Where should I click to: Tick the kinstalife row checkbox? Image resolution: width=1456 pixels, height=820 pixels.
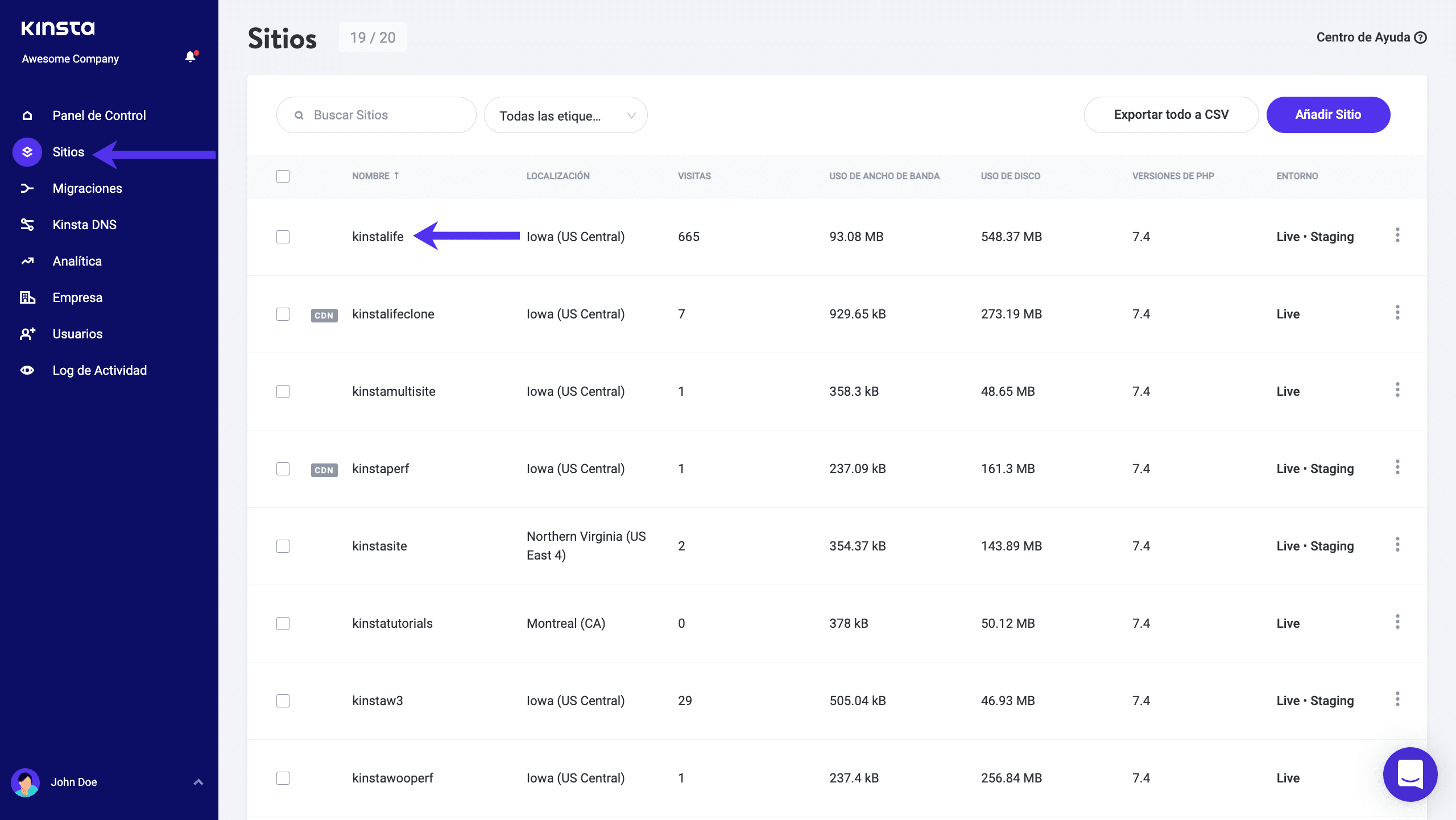coord(283,237)
